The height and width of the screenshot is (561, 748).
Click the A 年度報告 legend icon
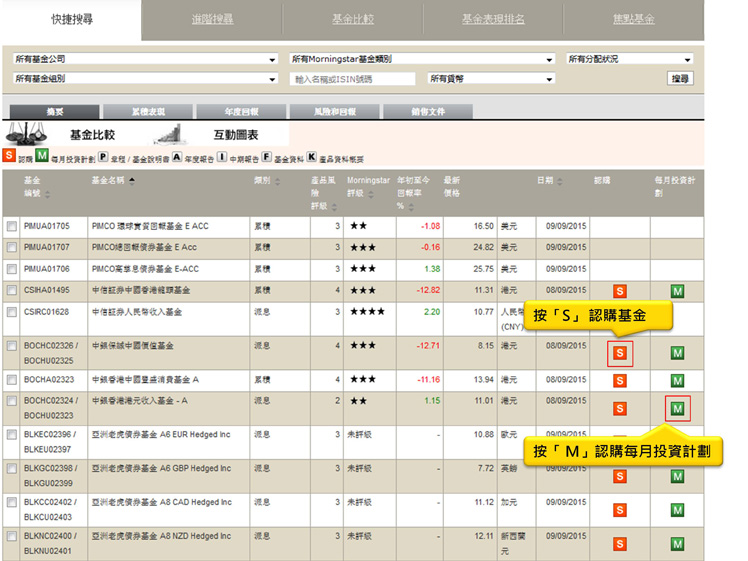point(177,156)
